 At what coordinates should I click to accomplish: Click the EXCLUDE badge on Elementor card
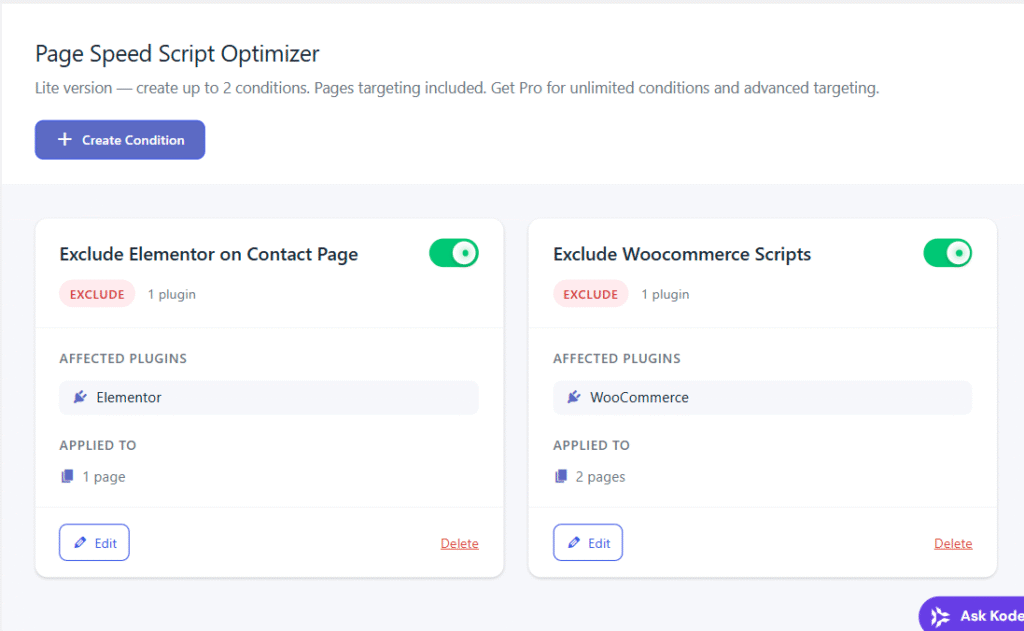[x=97, y=294]
